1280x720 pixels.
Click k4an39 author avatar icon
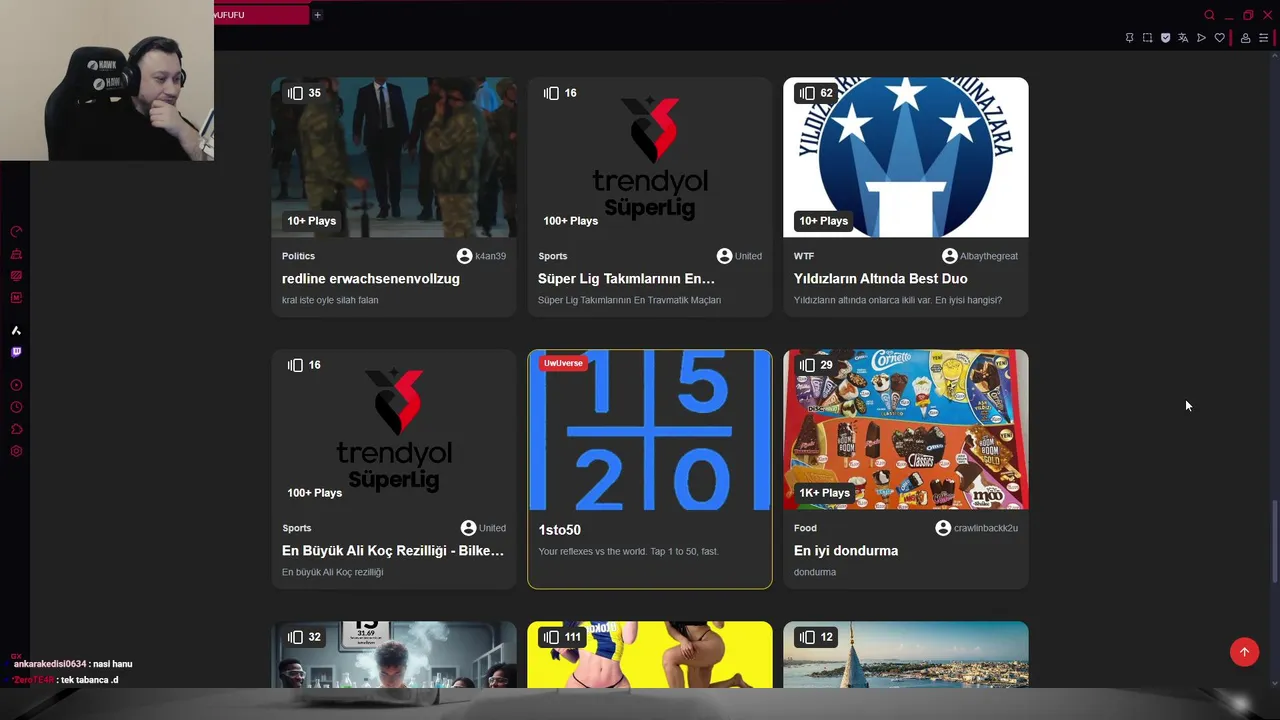[465, 256]
